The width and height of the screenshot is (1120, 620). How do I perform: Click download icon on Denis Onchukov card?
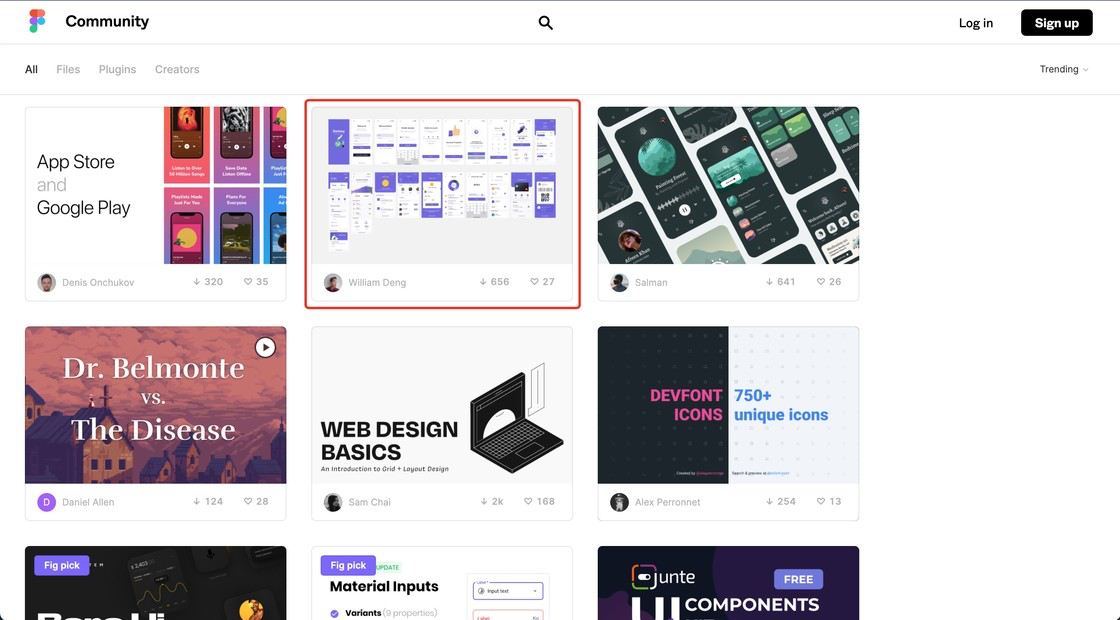tap(196, 282)
